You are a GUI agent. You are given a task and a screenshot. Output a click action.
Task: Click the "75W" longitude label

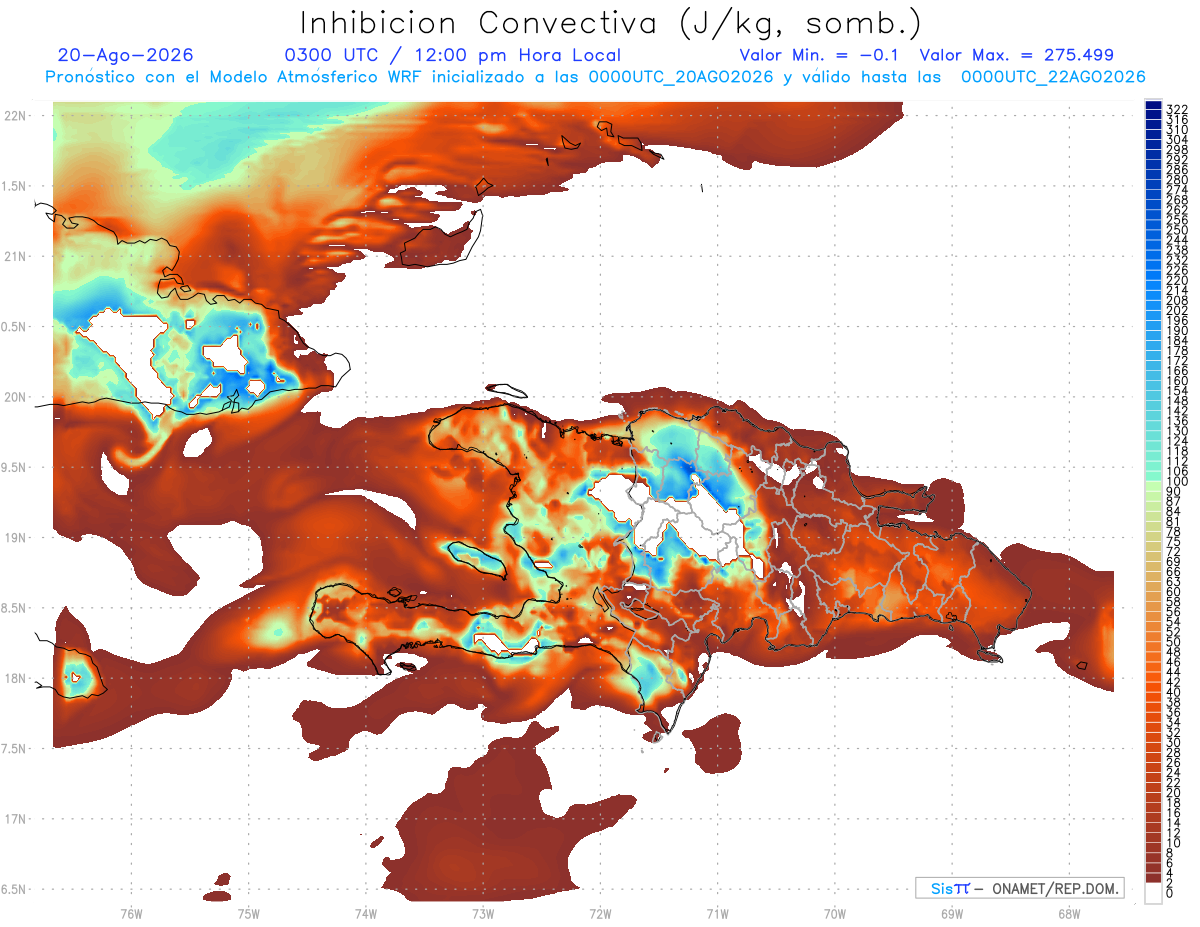248,913
